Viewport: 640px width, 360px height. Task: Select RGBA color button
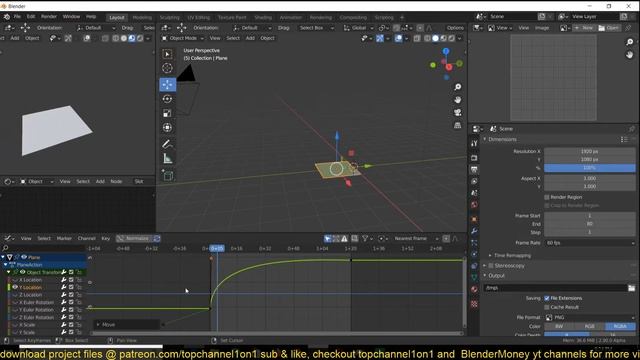pyautogui.click(x=620, y=327)
